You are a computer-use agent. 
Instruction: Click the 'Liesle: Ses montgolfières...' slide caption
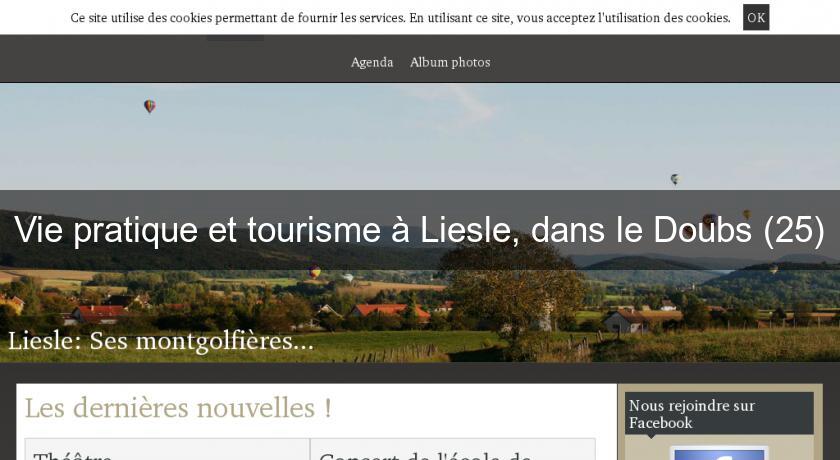[x=161, y=341]
